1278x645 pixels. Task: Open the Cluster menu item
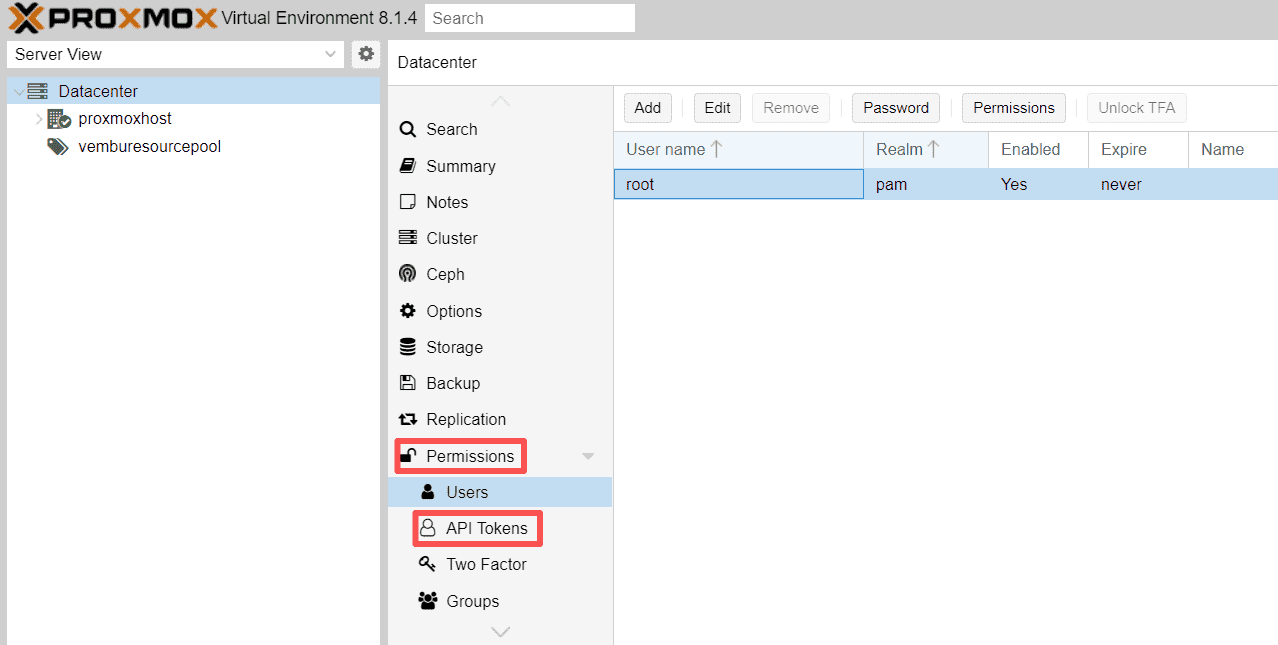point(500,238)
